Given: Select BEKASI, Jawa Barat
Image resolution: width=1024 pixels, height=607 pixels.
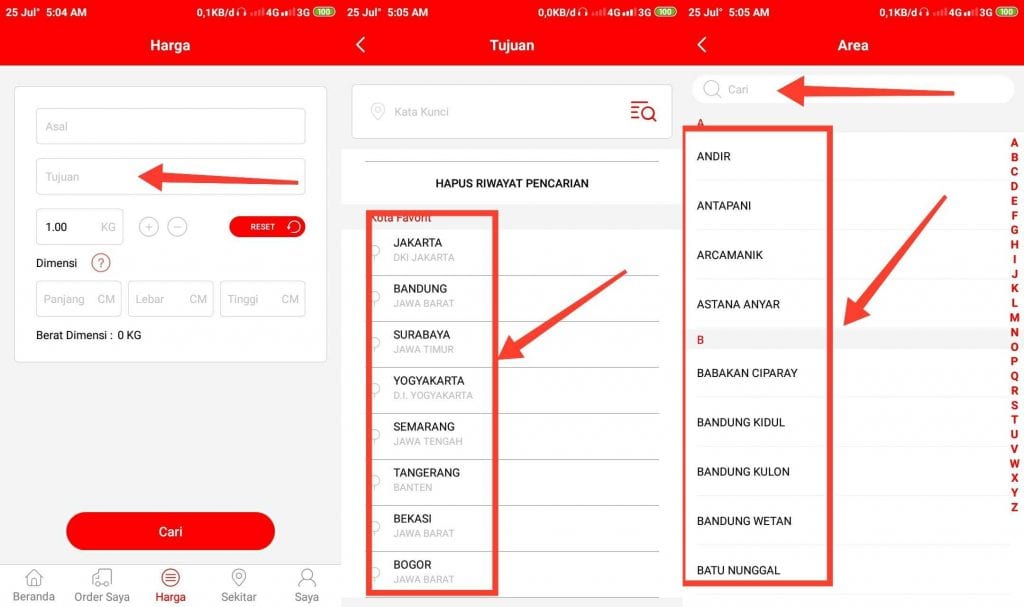Looking at the screenshot, I should pyautogui.click(x=512, y=525).
